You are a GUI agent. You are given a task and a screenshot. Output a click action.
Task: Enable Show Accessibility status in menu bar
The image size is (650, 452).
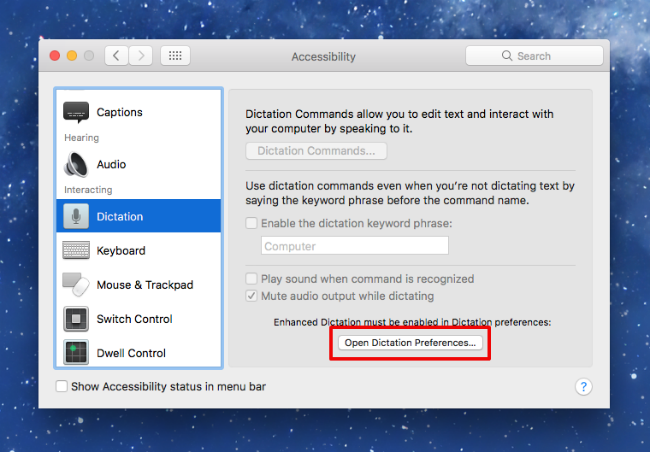(61, 386)
